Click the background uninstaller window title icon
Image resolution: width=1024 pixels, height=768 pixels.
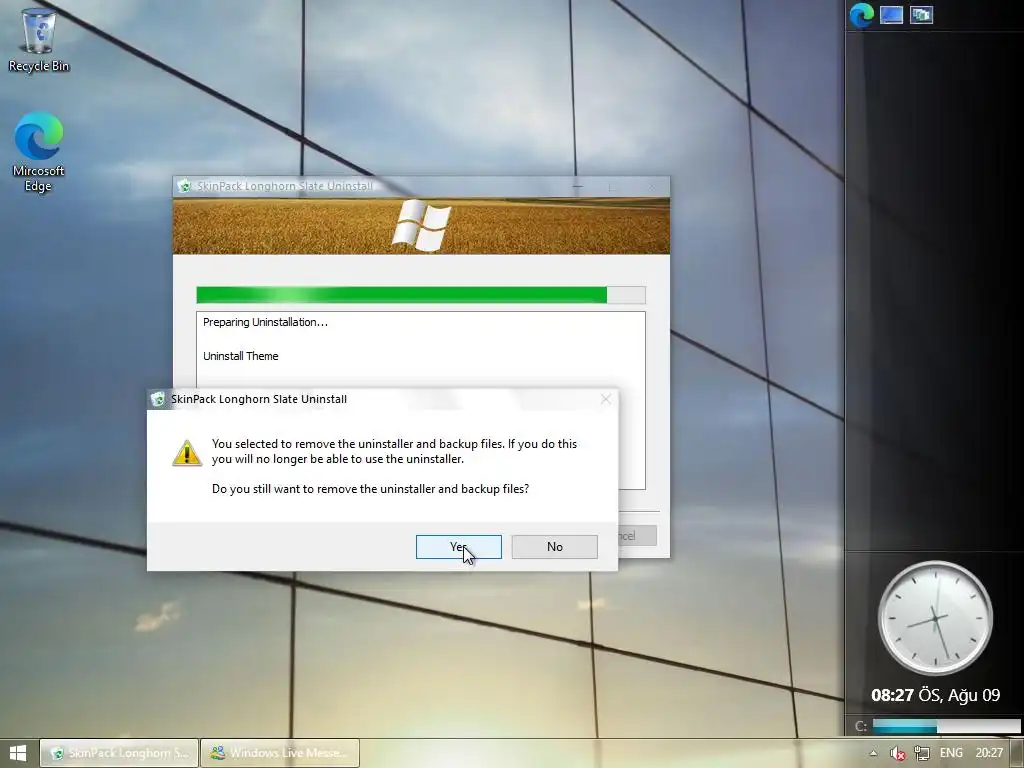[x=184, y=186]
